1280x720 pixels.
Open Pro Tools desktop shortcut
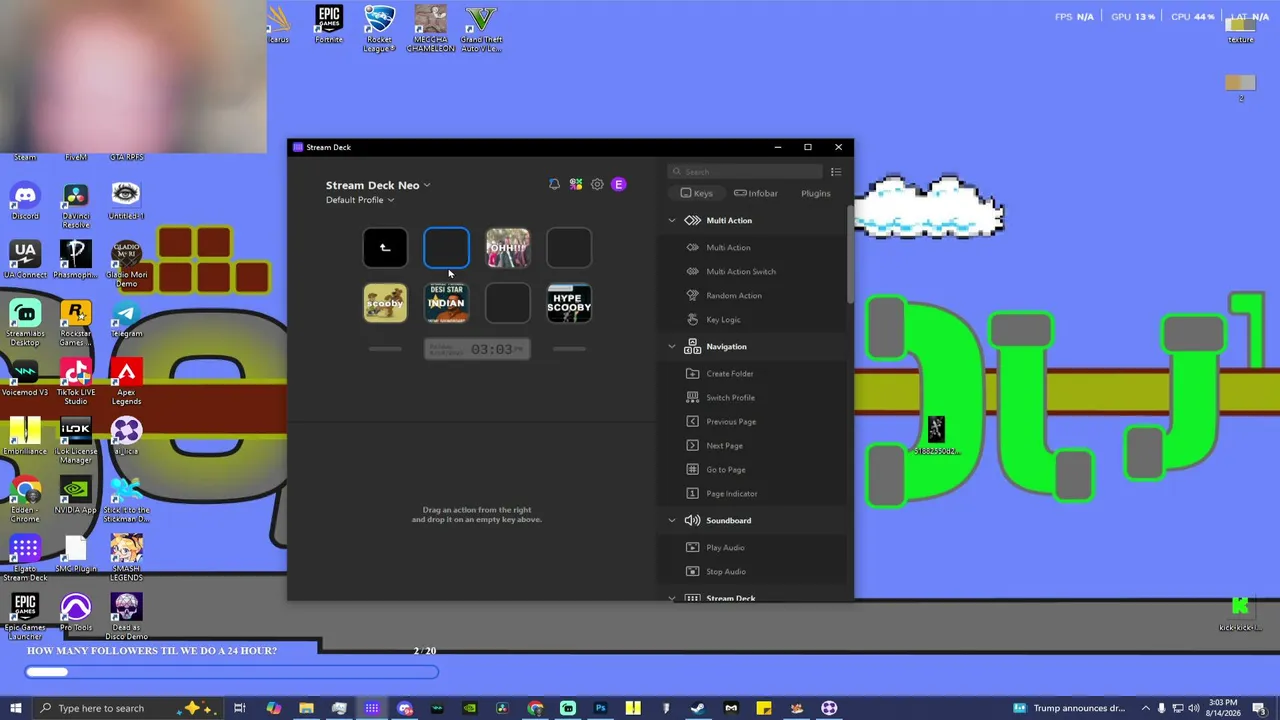(75, 613)
